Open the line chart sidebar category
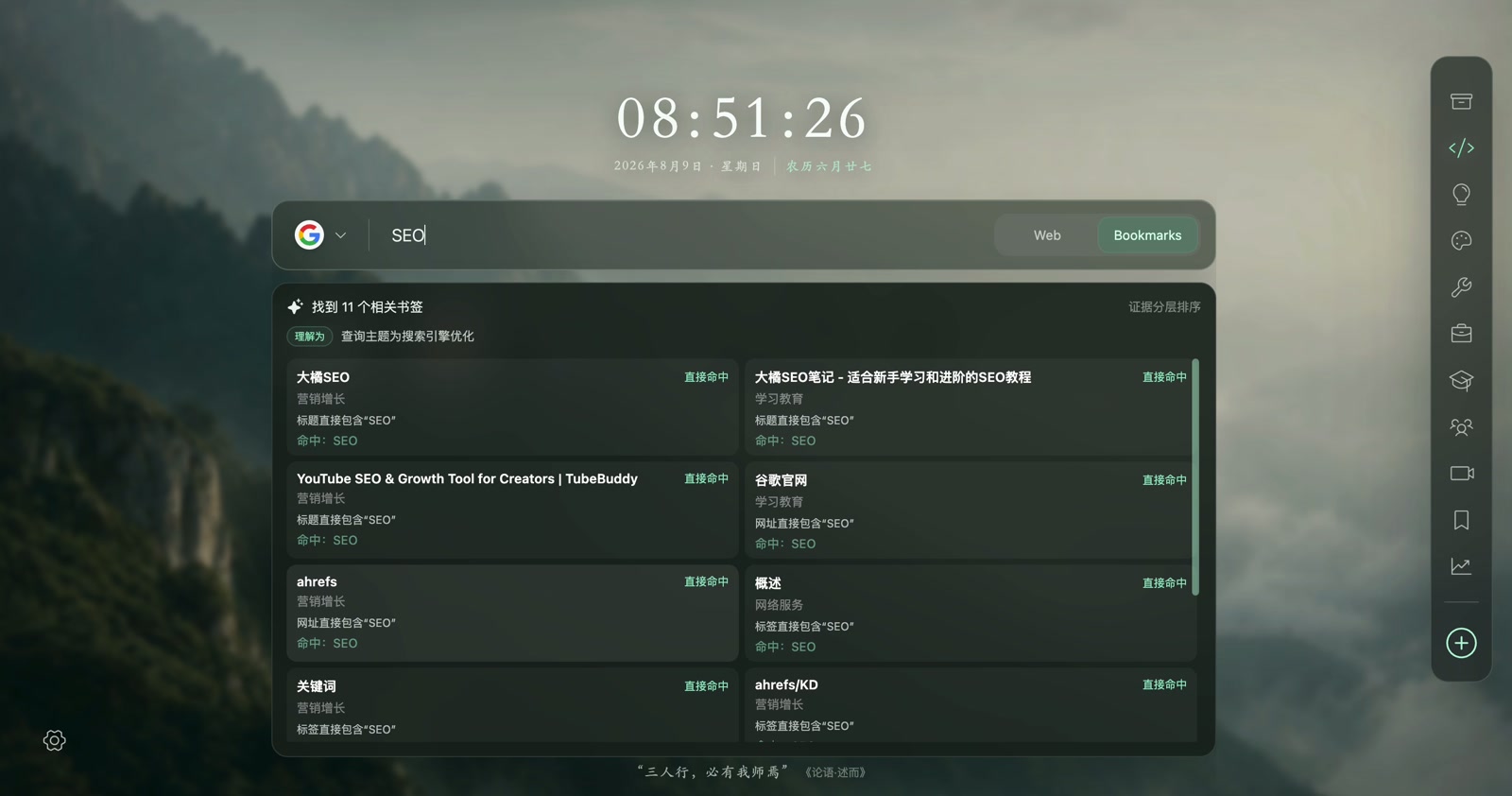 coord(1461,566)
